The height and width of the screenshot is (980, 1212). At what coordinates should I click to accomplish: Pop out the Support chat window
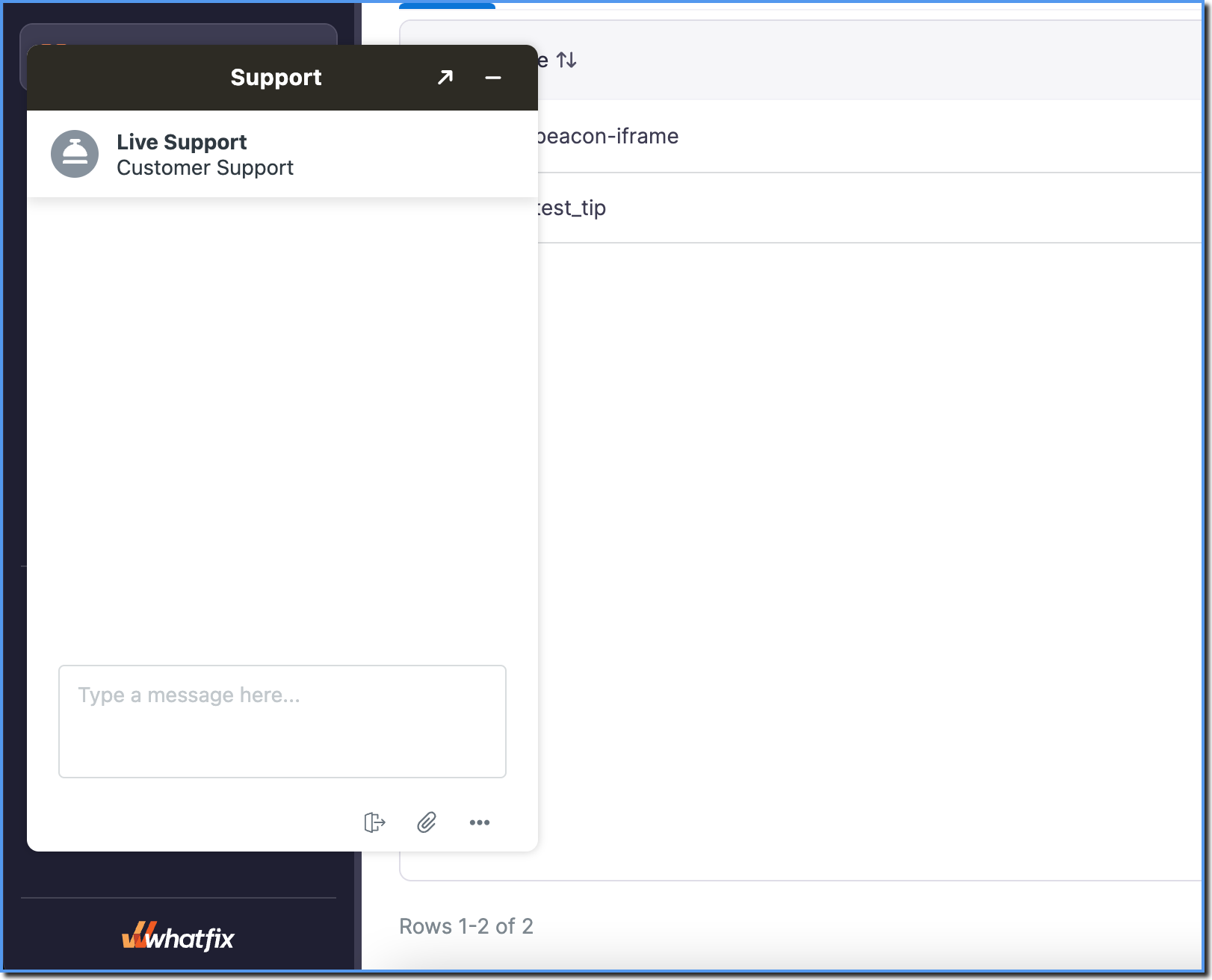(x=445, y=77)
